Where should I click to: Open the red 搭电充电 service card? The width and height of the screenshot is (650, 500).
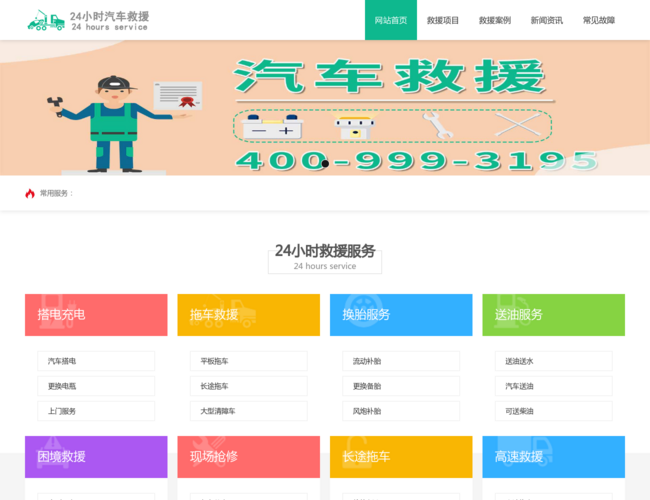(x=96, y=315)
